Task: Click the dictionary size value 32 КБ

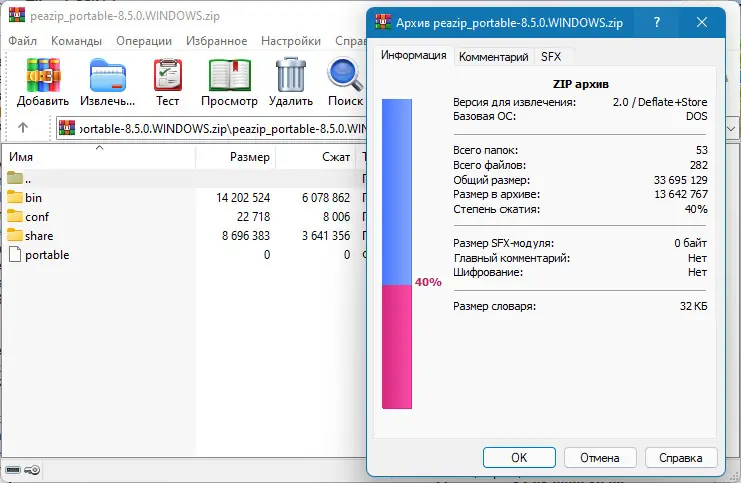Action: click(693, 306)
